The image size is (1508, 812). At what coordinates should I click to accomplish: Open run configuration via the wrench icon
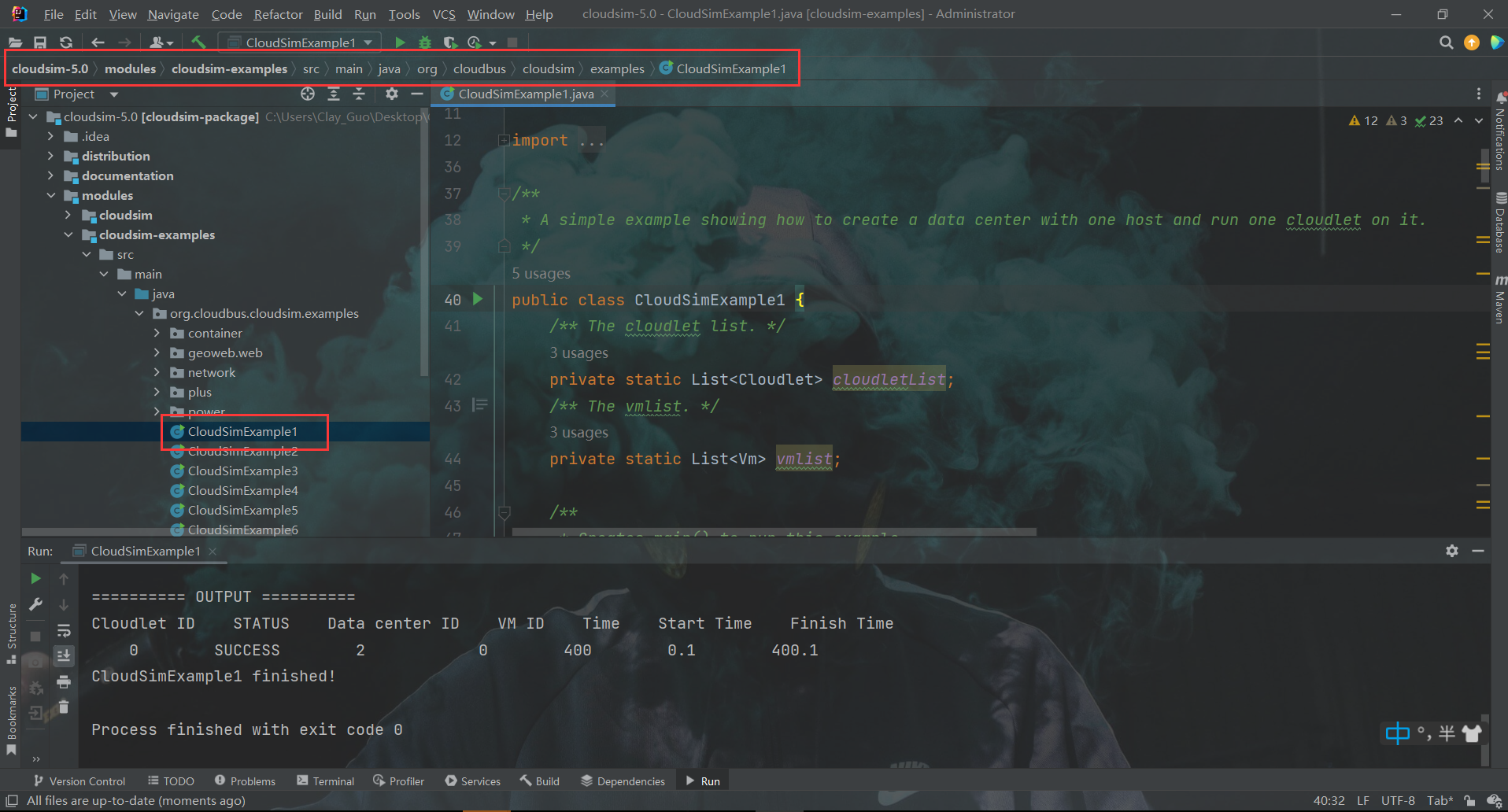(x=35, y=604)
